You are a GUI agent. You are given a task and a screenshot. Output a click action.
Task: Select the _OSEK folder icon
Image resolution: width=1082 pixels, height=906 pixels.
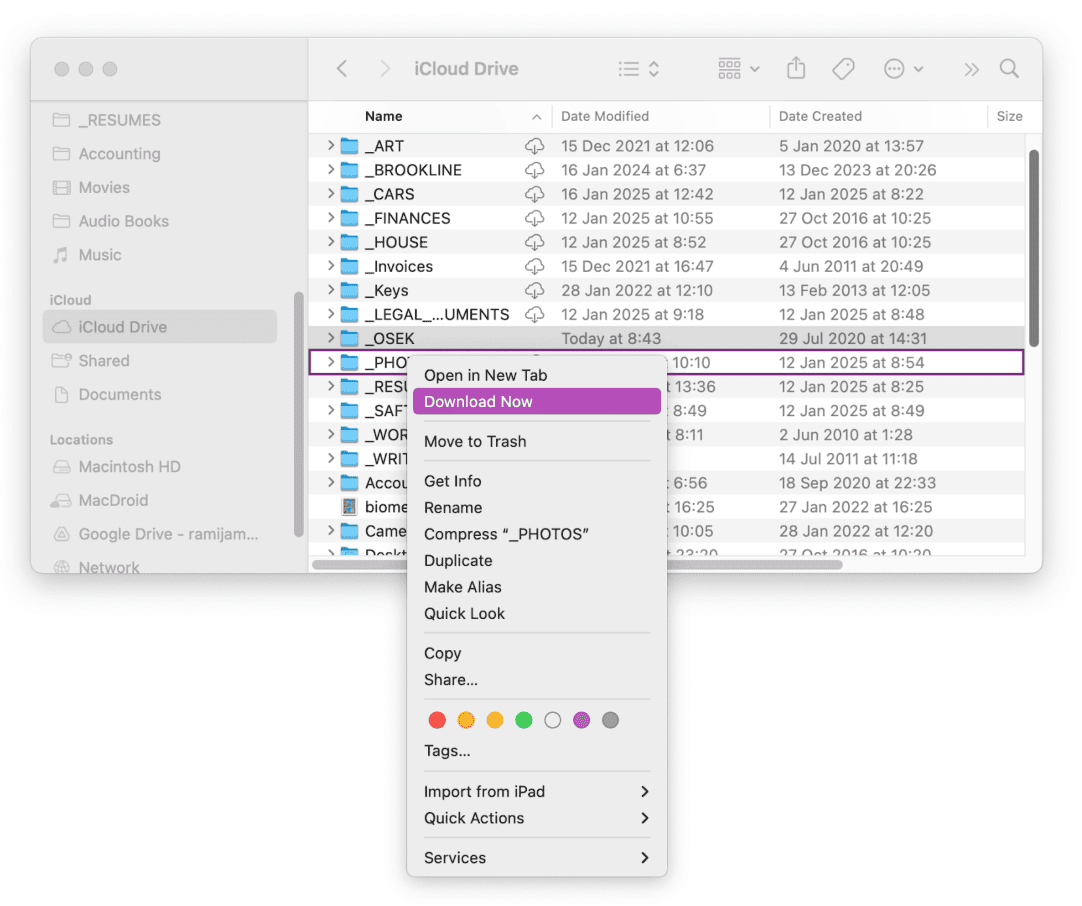point(350,338)
